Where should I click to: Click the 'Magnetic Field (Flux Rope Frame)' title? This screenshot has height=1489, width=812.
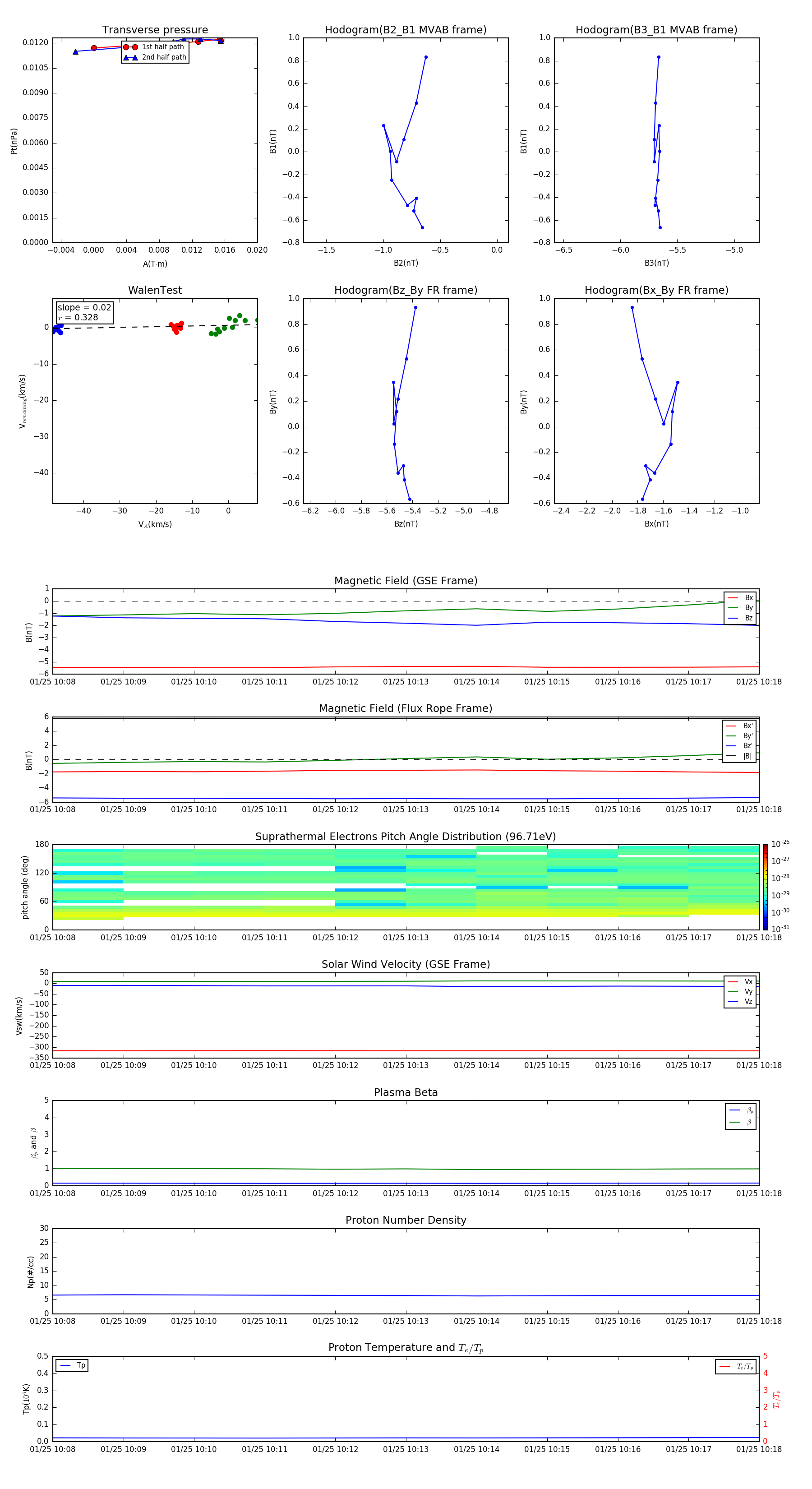[406, 709]
